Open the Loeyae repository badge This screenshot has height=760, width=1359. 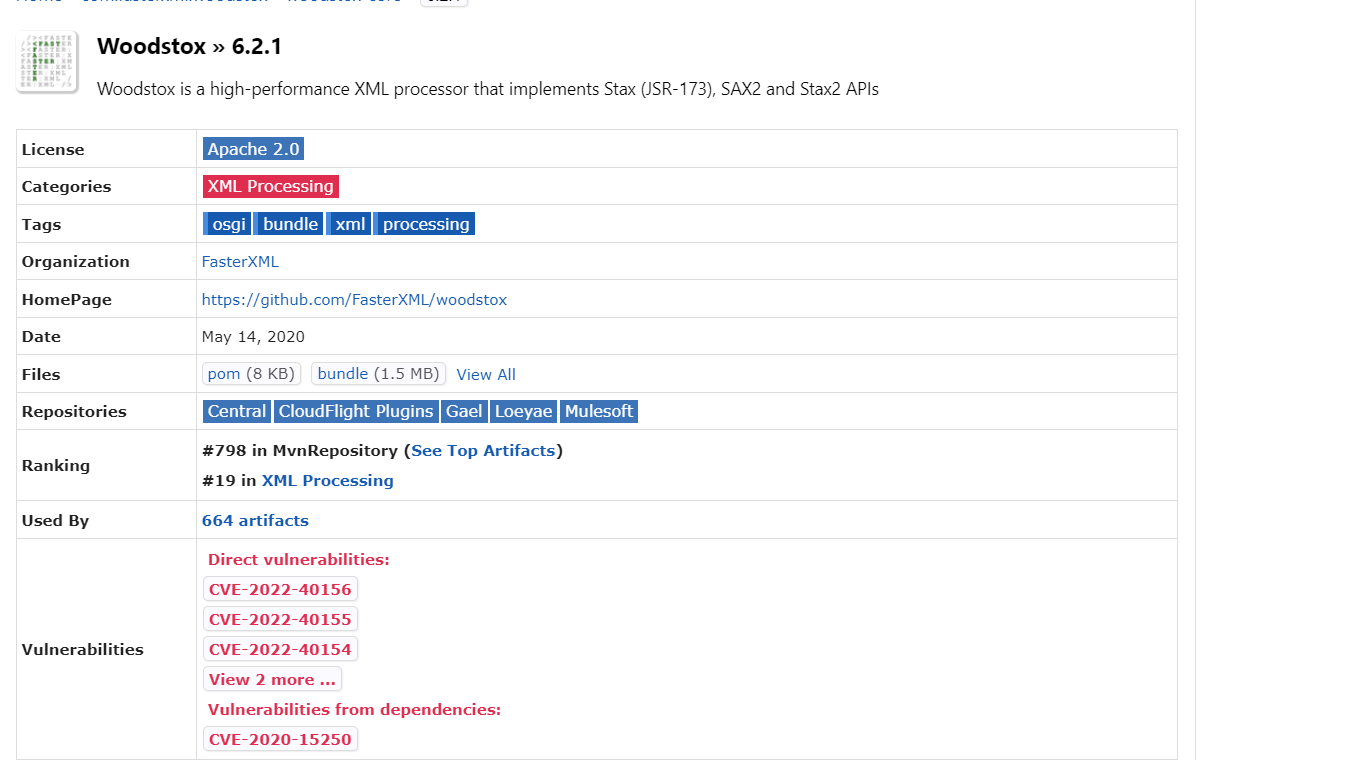[524, 411]
